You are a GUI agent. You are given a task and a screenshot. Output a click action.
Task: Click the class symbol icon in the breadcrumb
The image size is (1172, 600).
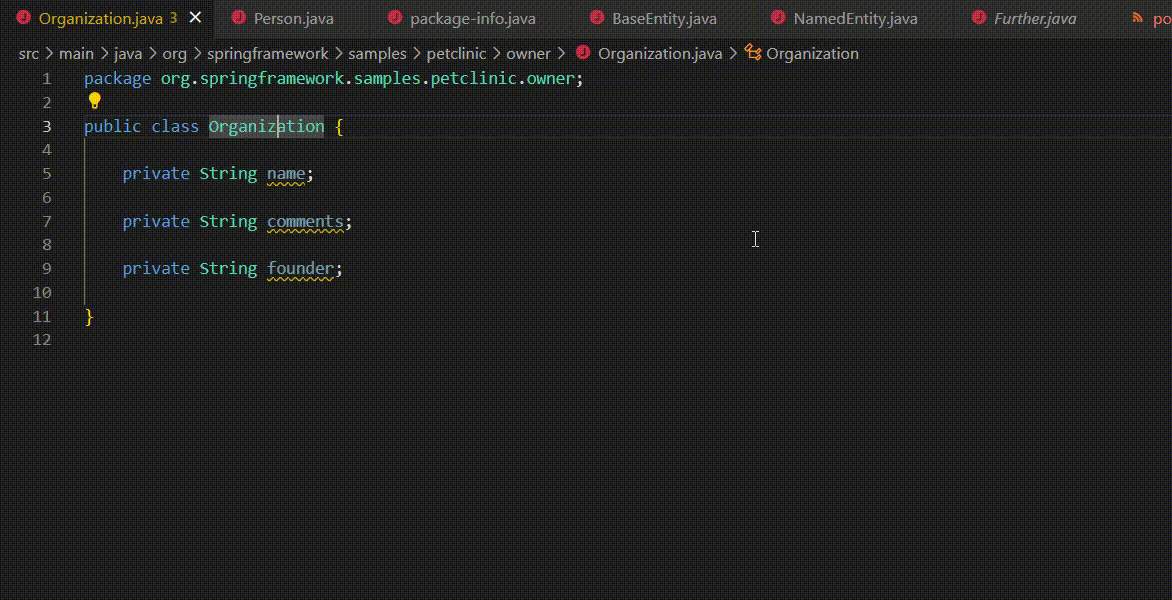753,53
